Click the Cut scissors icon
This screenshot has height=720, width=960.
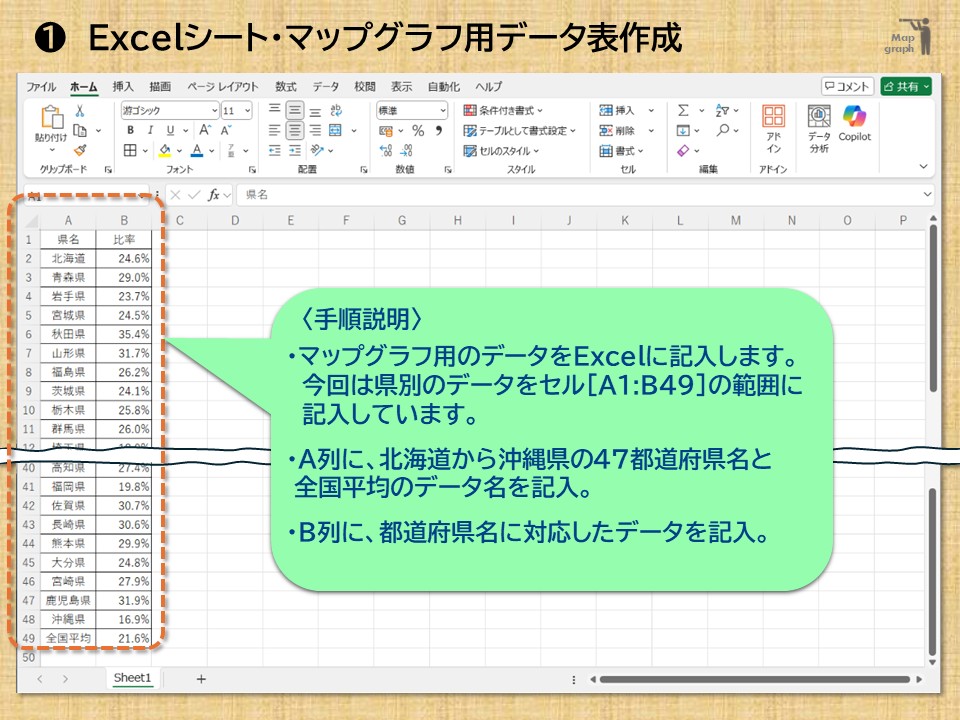pos(80,111)
